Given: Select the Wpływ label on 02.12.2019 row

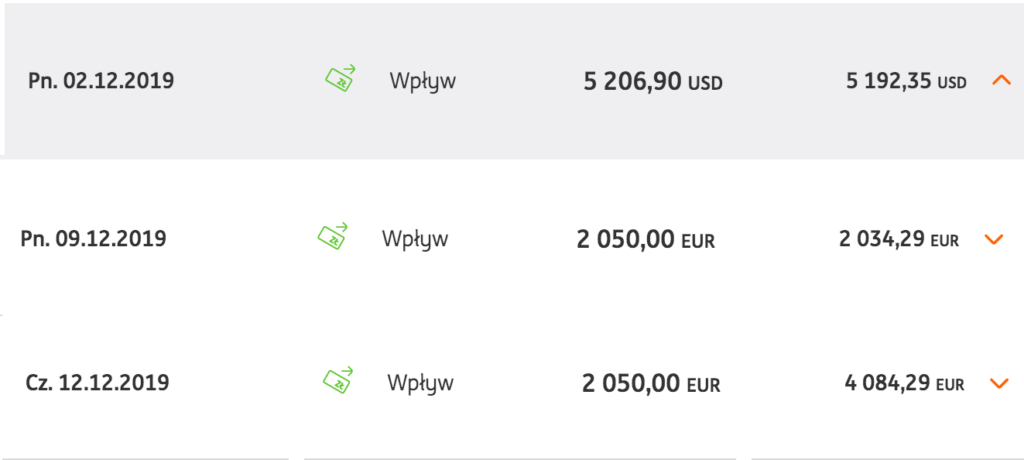Looking at the screenshot, I should pos(423,81).
